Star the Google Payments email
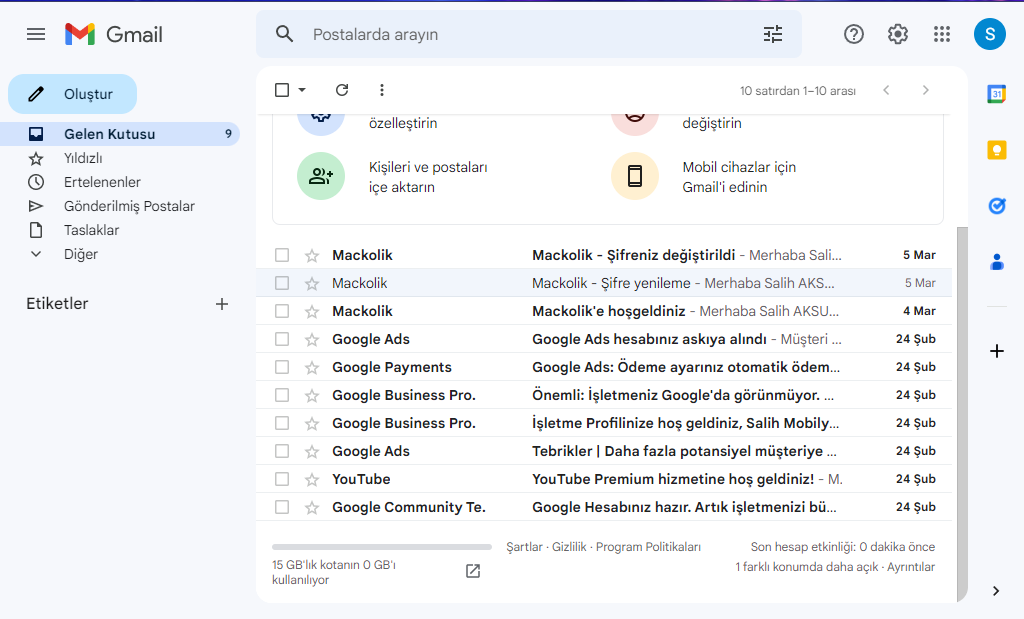This screenshot has height=619, width=1024. [312, 368]
